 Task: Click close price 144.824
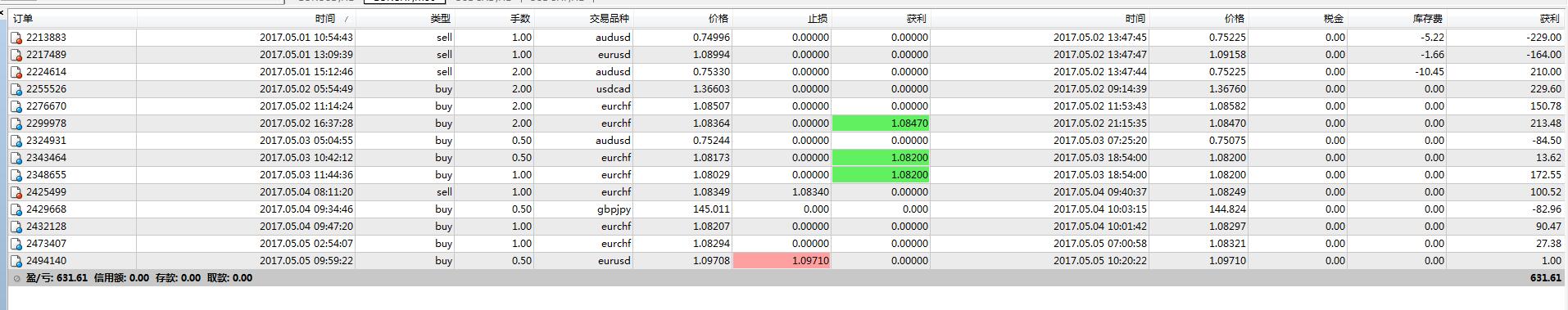(1227, 209)
